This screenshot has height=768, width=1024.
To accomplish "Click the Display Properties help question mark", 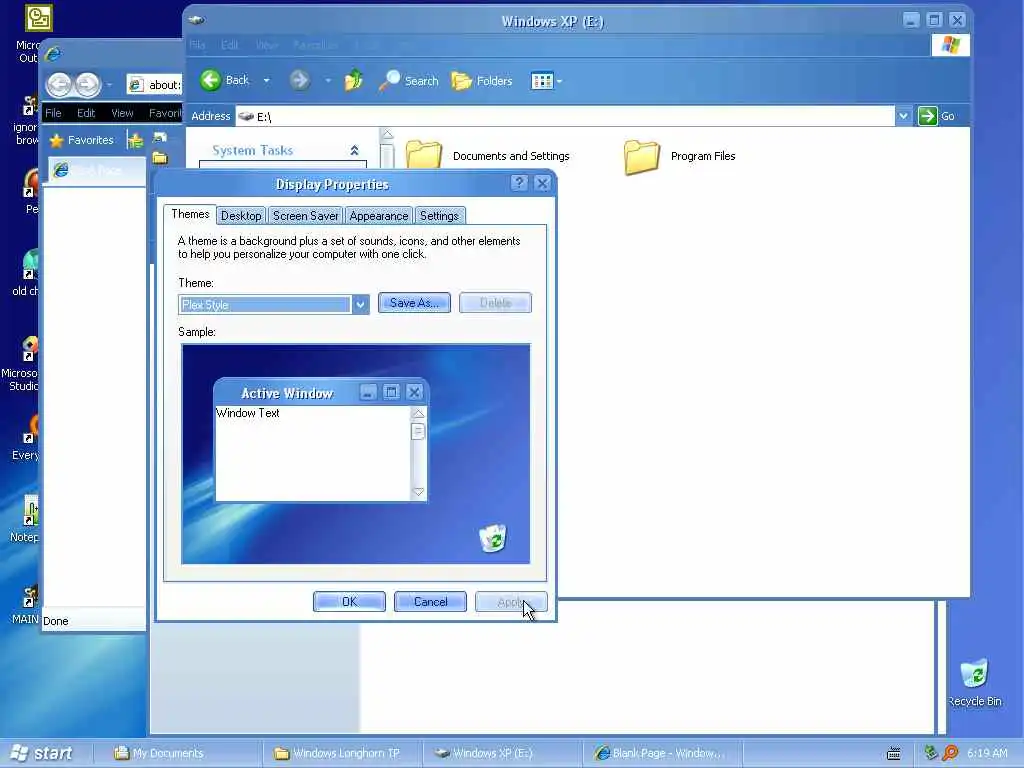I will 519,184.
